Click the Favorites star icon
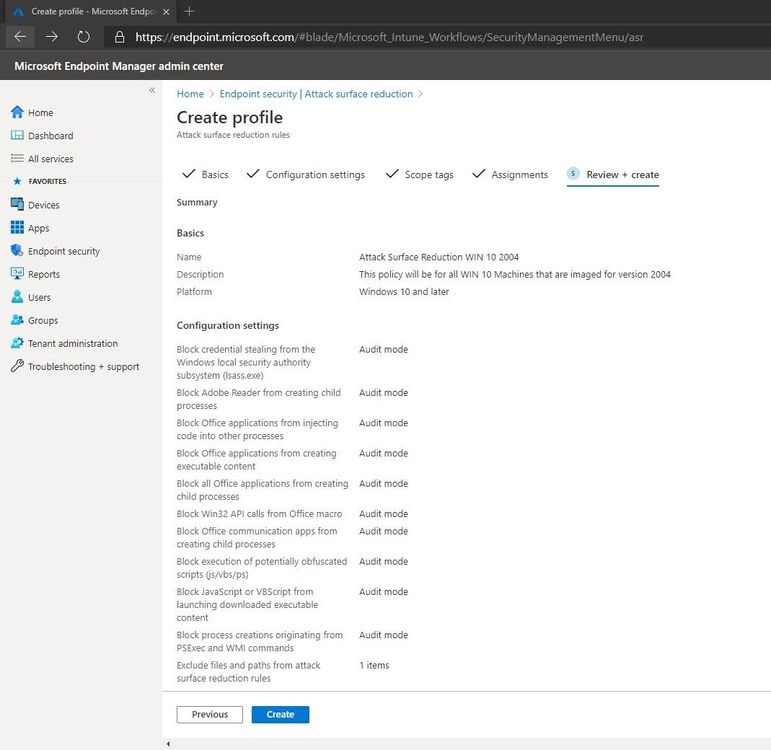Viewport: 771px width, 750px height. click(x=17, y=181)
